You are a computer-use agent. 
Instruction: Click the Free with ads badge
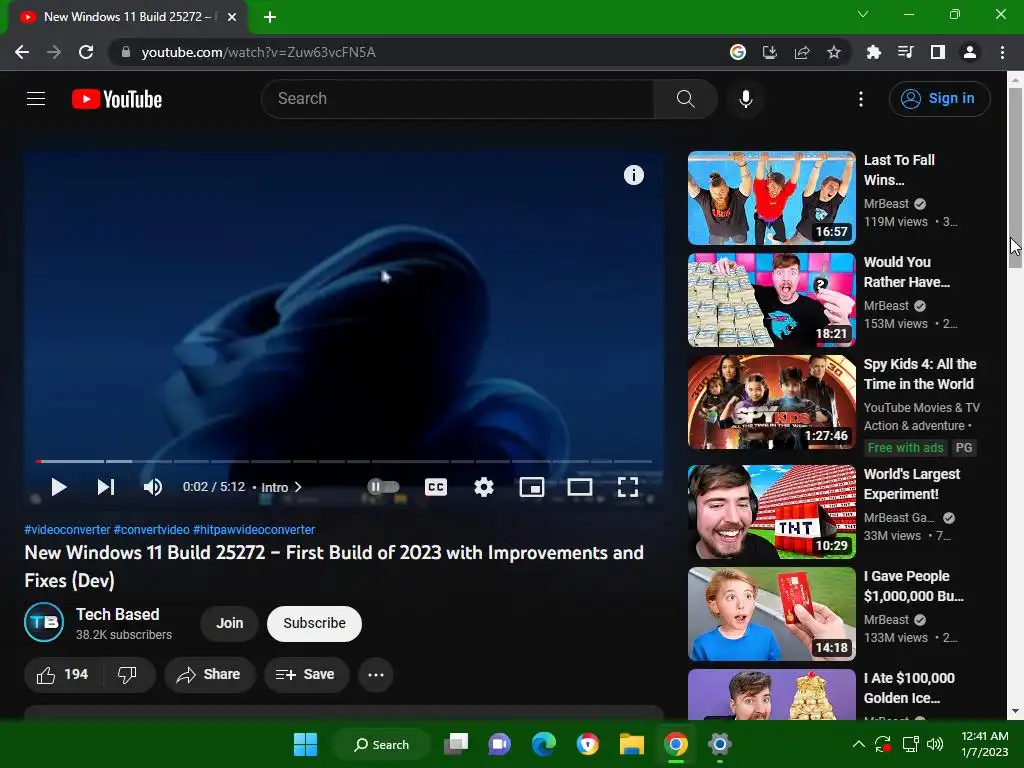pos(905,447)
